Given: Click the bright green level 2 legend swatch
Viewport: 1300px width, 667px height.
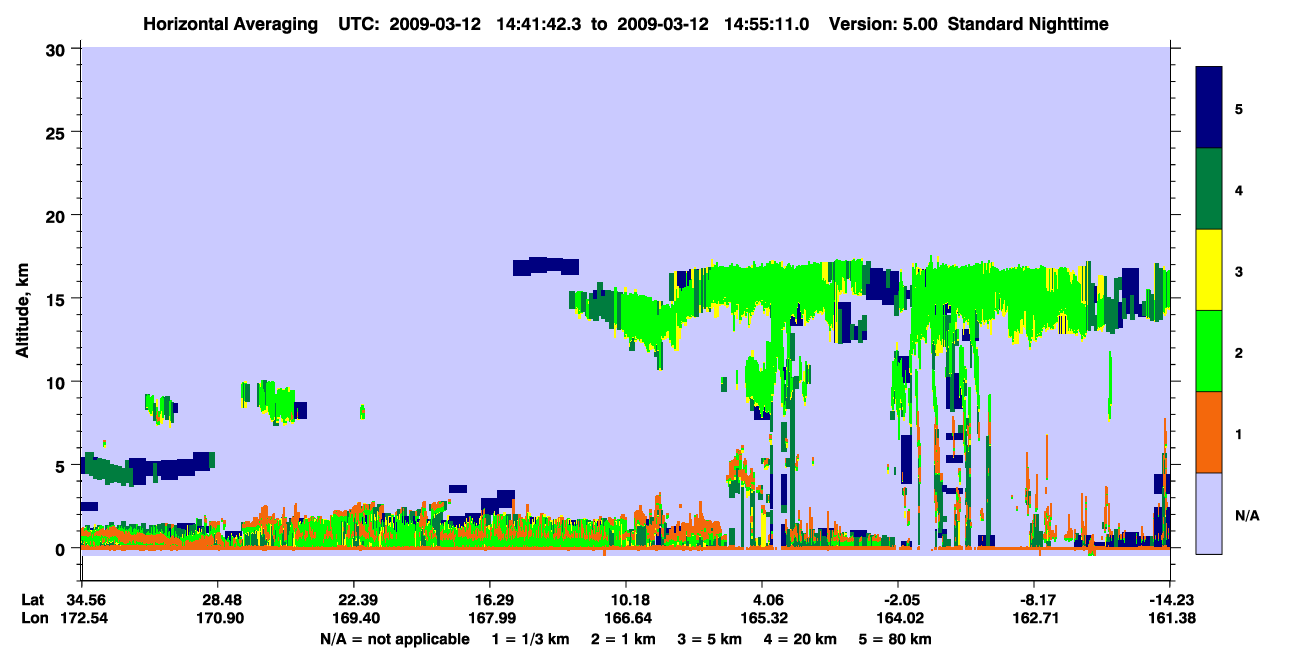Looking at the screenshot, I should point(1209,351).
